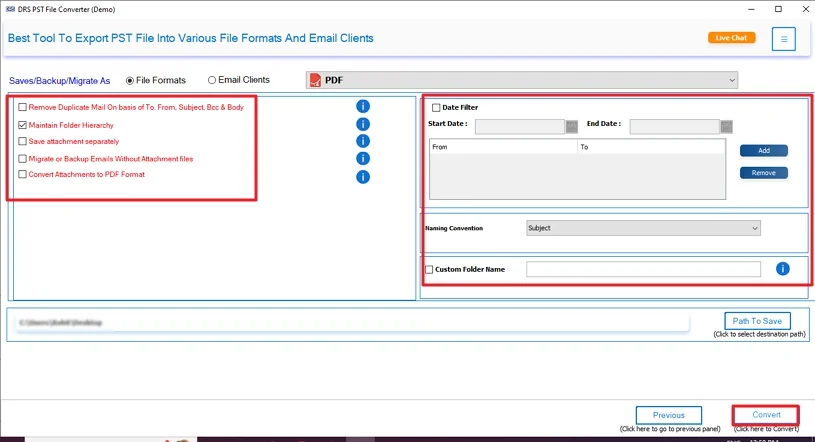Image resolution: width=815 pixels, height=442 pixels.
Task: Click the Path To Save button
Action: pyautogui.click(x=757, y=321)
